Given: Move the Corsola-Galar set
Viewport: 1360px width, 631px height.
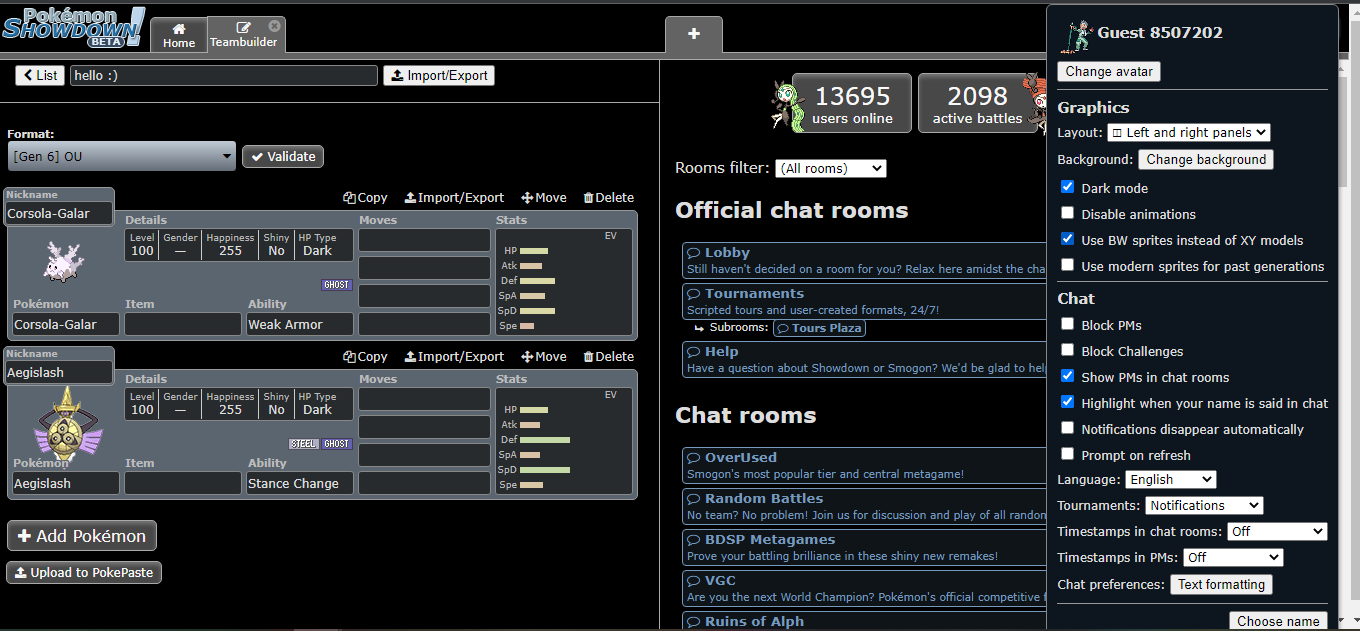Looking at the screenshot, I should click(544, 198).
